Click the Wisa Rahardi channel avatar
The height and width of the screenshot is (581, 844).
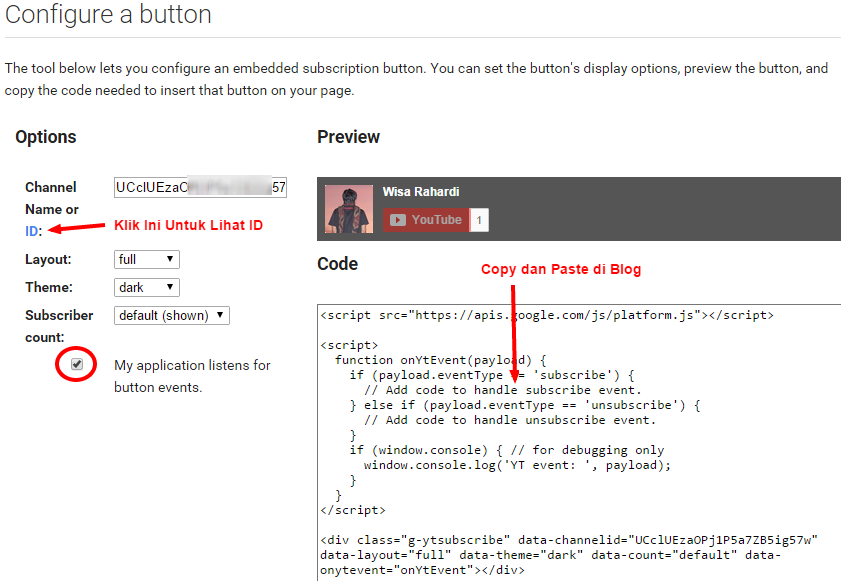[349, 209]
